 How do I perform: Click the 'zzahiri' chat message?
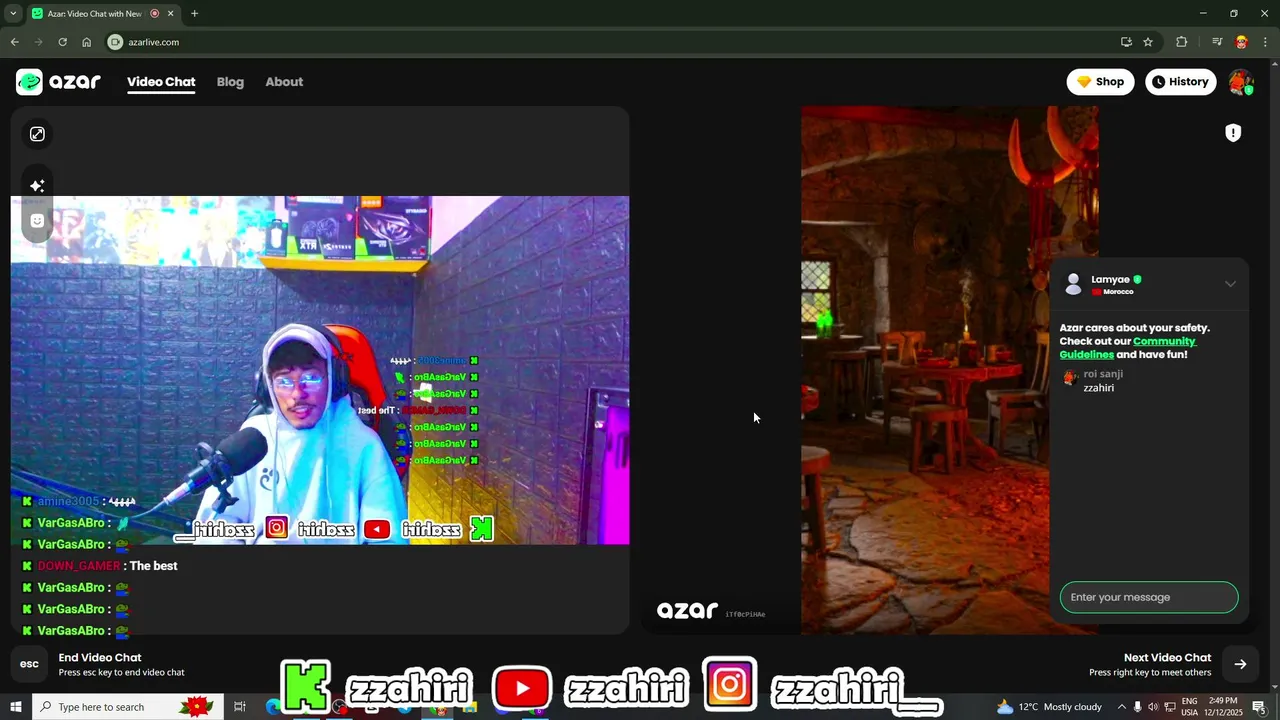[x=1098, y=388]
